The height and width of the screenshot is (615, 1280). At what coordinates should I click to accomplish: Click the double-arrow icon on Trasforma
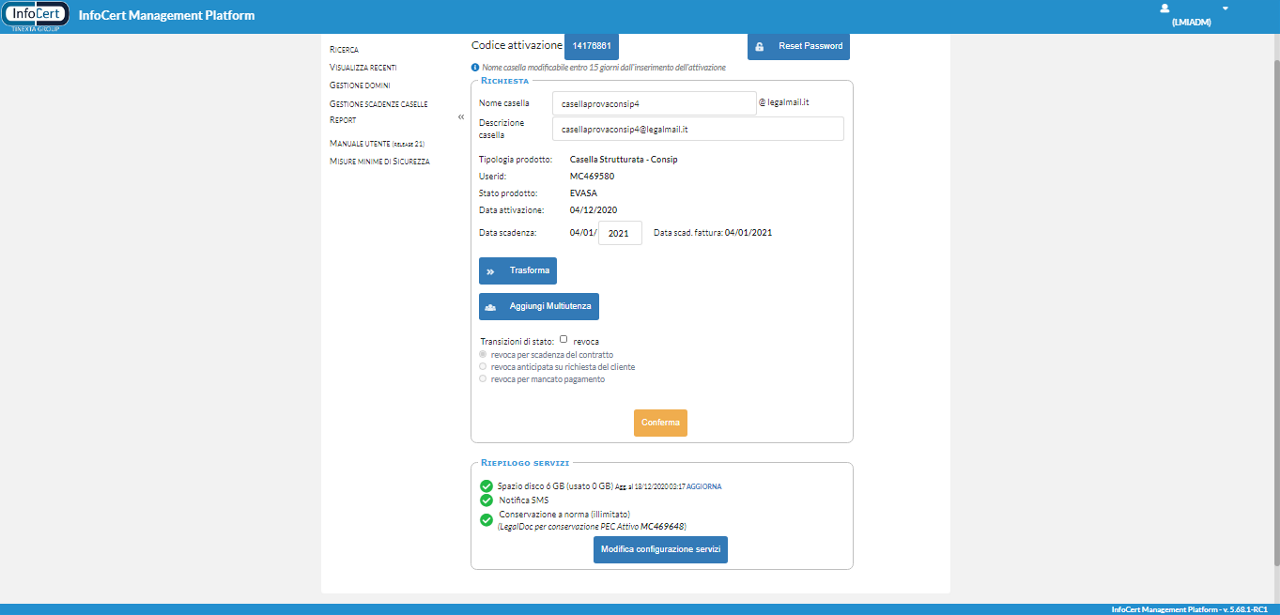[x=491, y=271]
